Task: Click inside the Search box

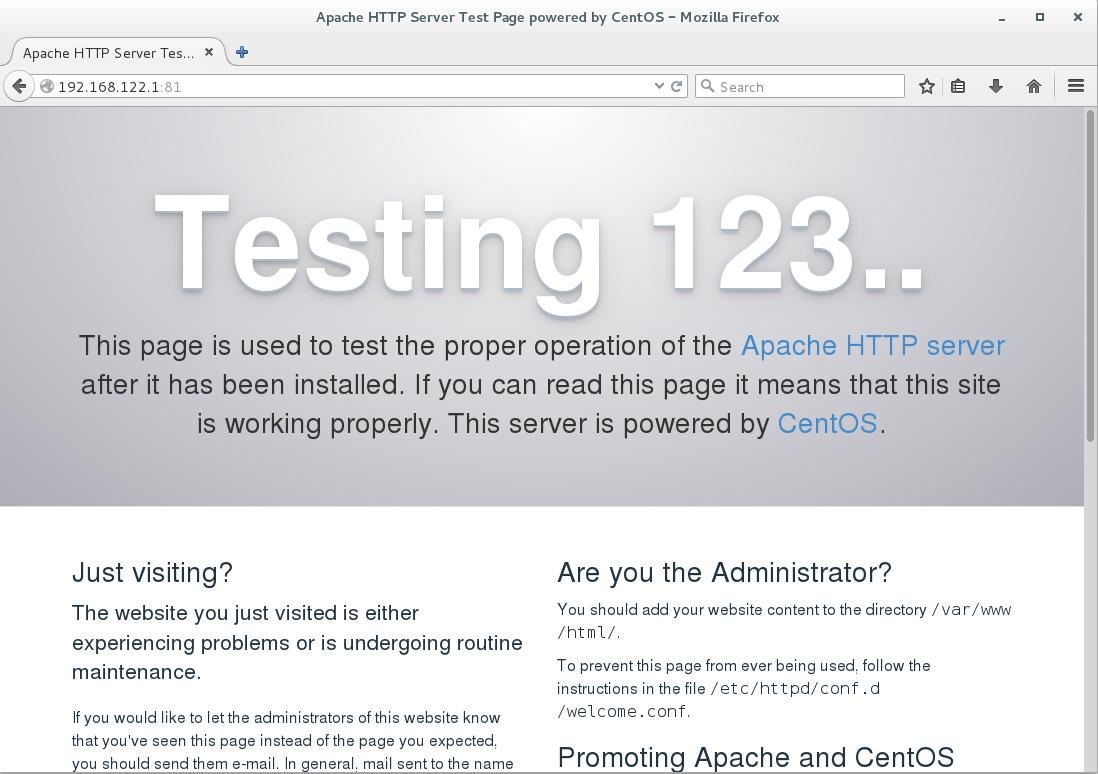Action: coord(810,86)
